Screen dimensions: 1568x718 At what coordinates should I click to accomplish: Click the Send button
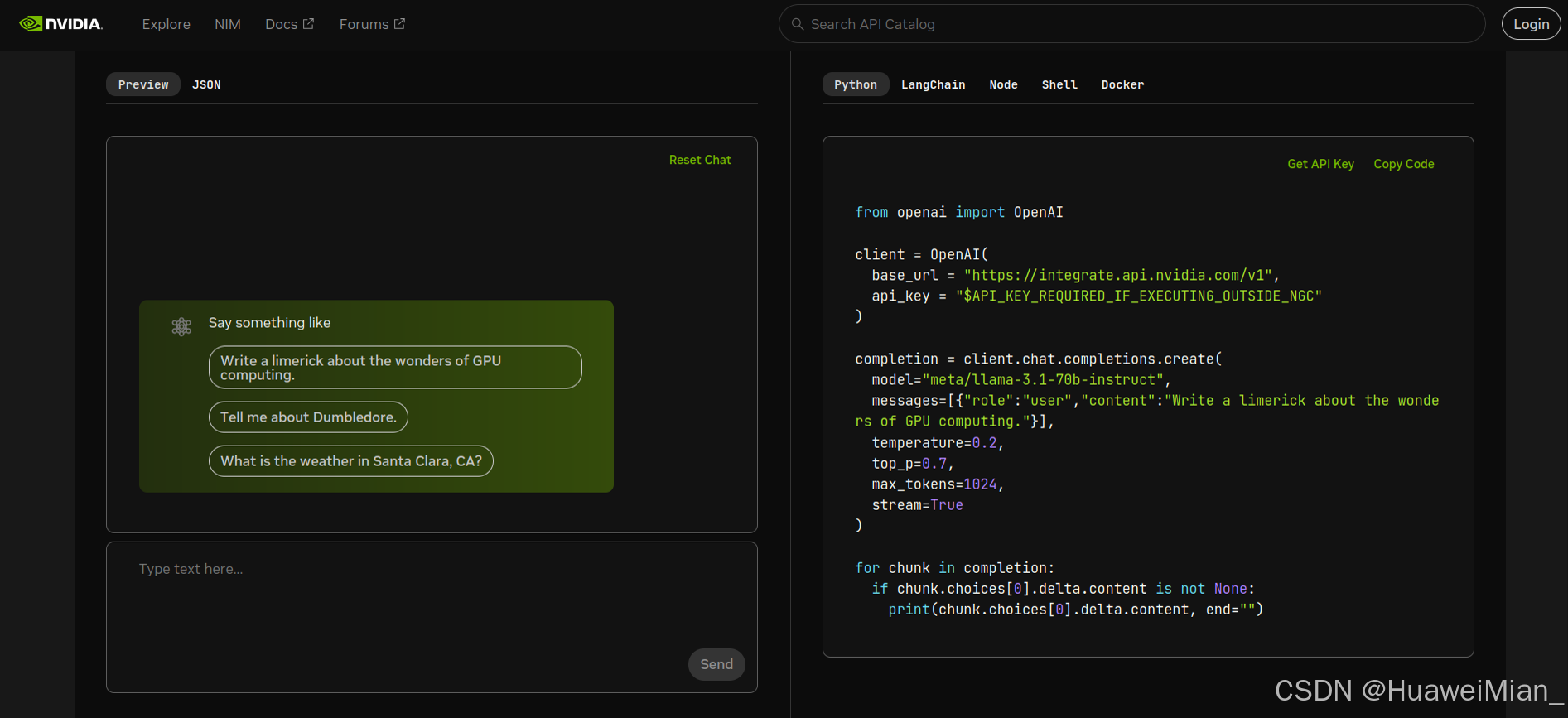click(716, 664)
